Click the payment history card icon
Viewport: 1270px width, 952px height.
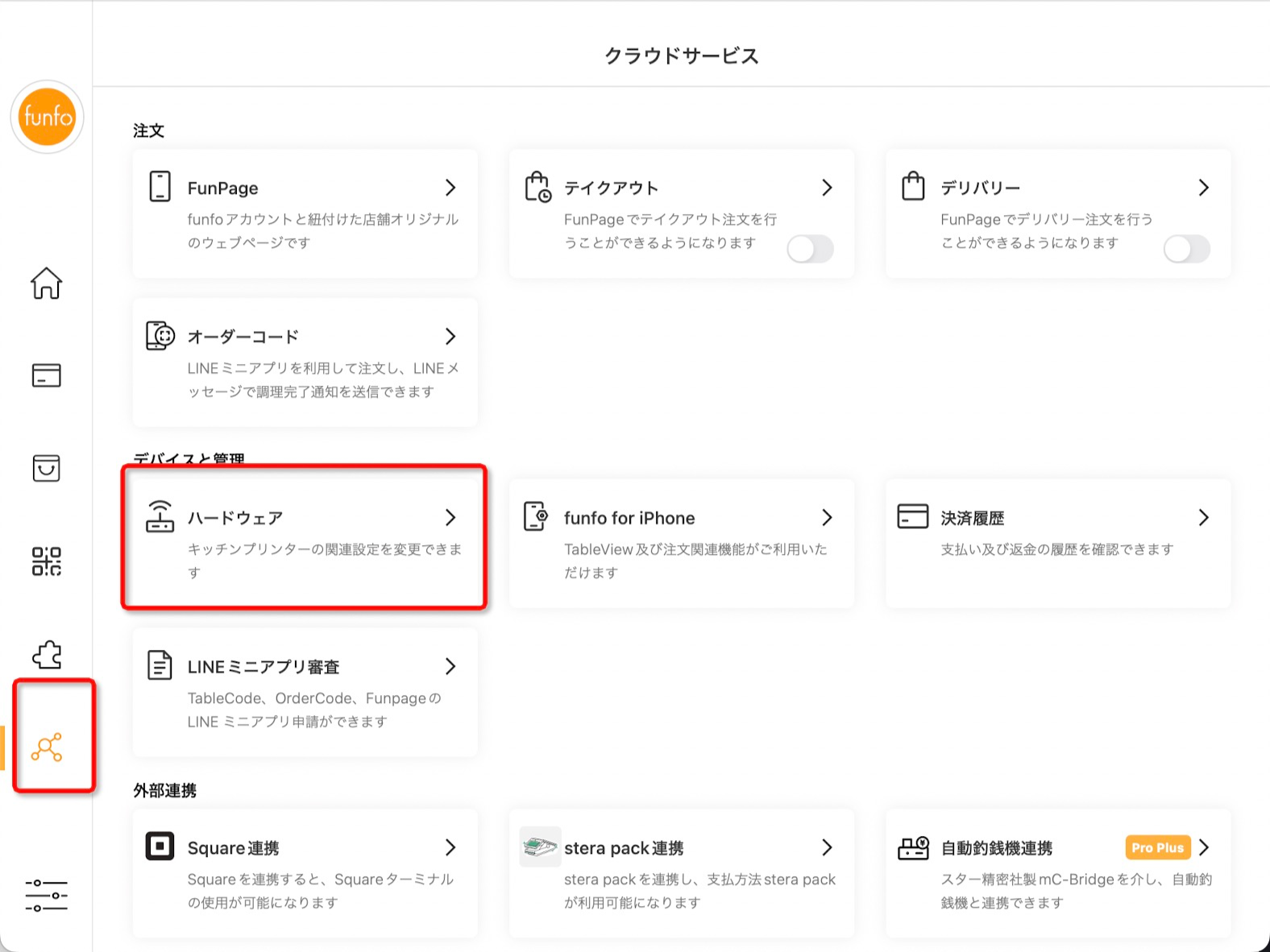click(x=913, y=516)
